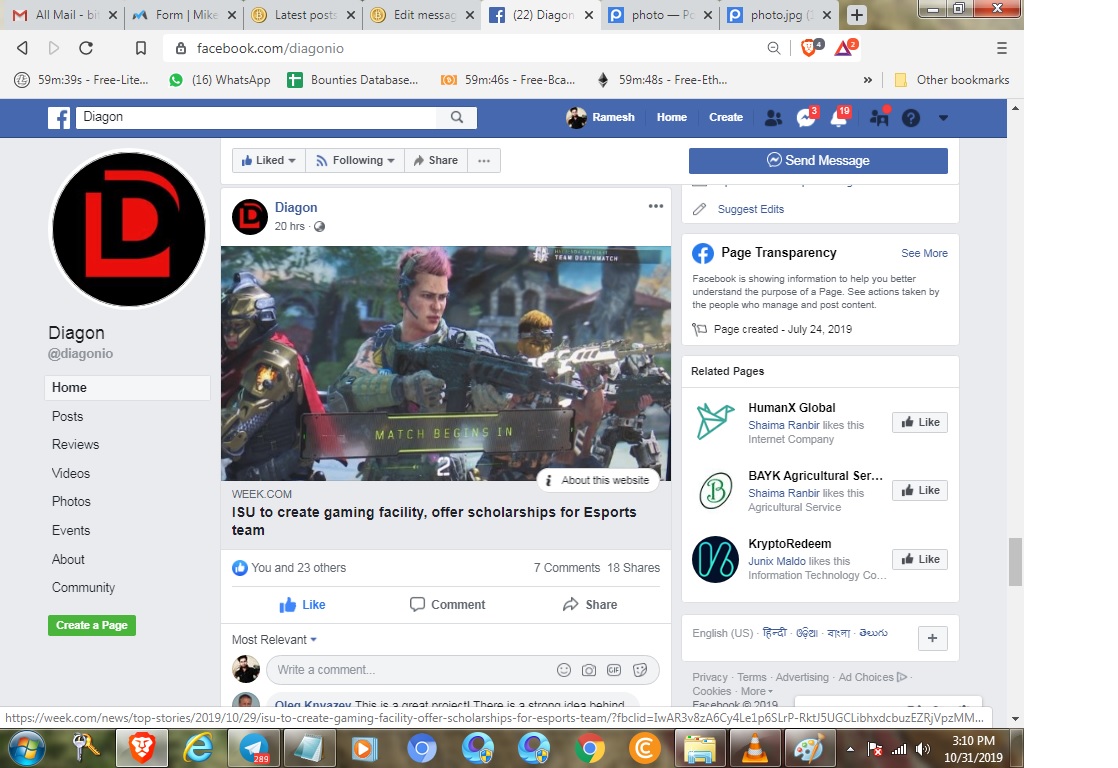The width and height of the screenshot is (1118, 768).
Task: Open the Liked dropdown button
Action: tap(269, 160)
